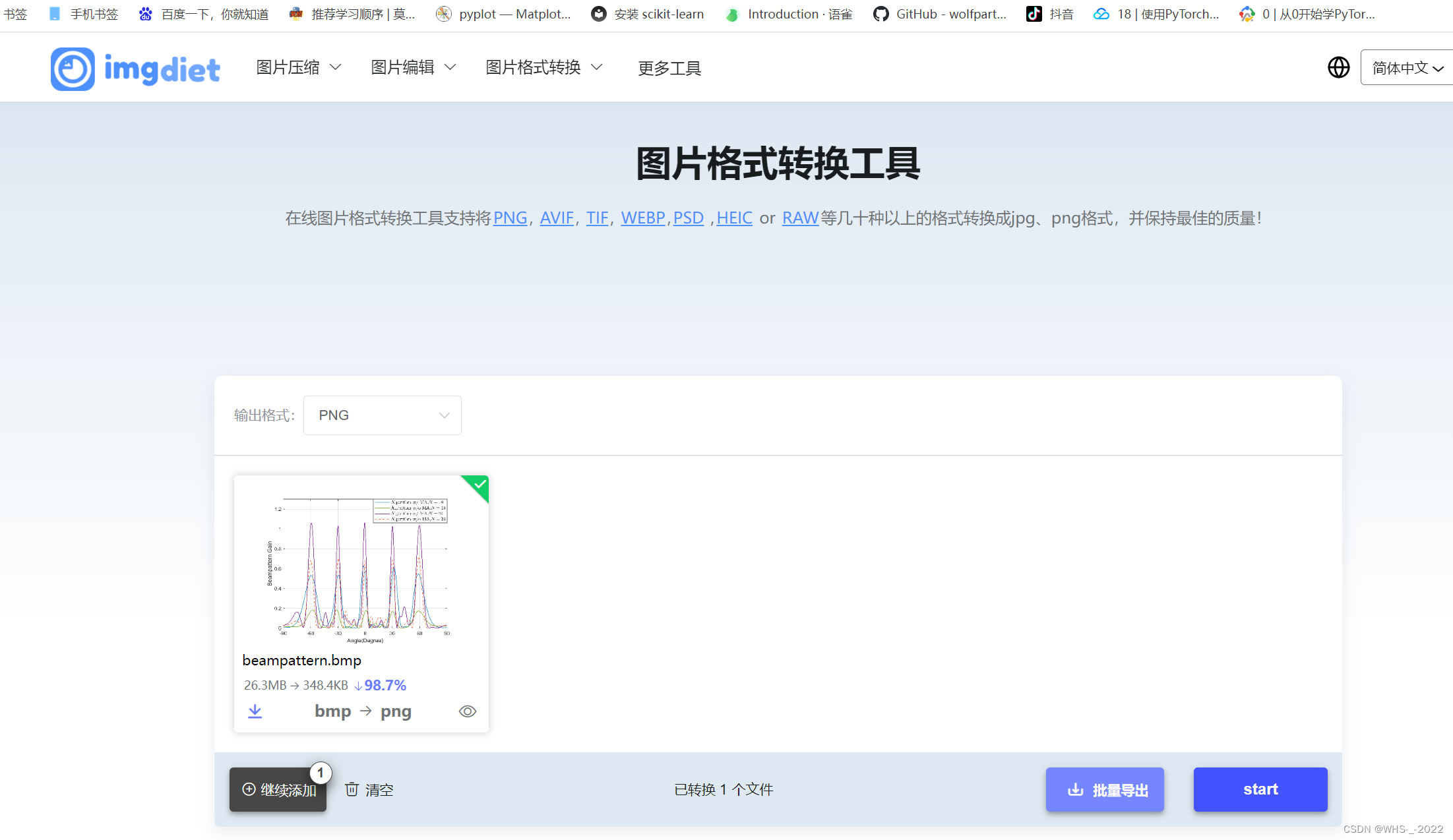Image resolution: width=1453 pixels, height=840 pixels.
Task: Click the imgdiet logo icon
Action: point(73,69)
